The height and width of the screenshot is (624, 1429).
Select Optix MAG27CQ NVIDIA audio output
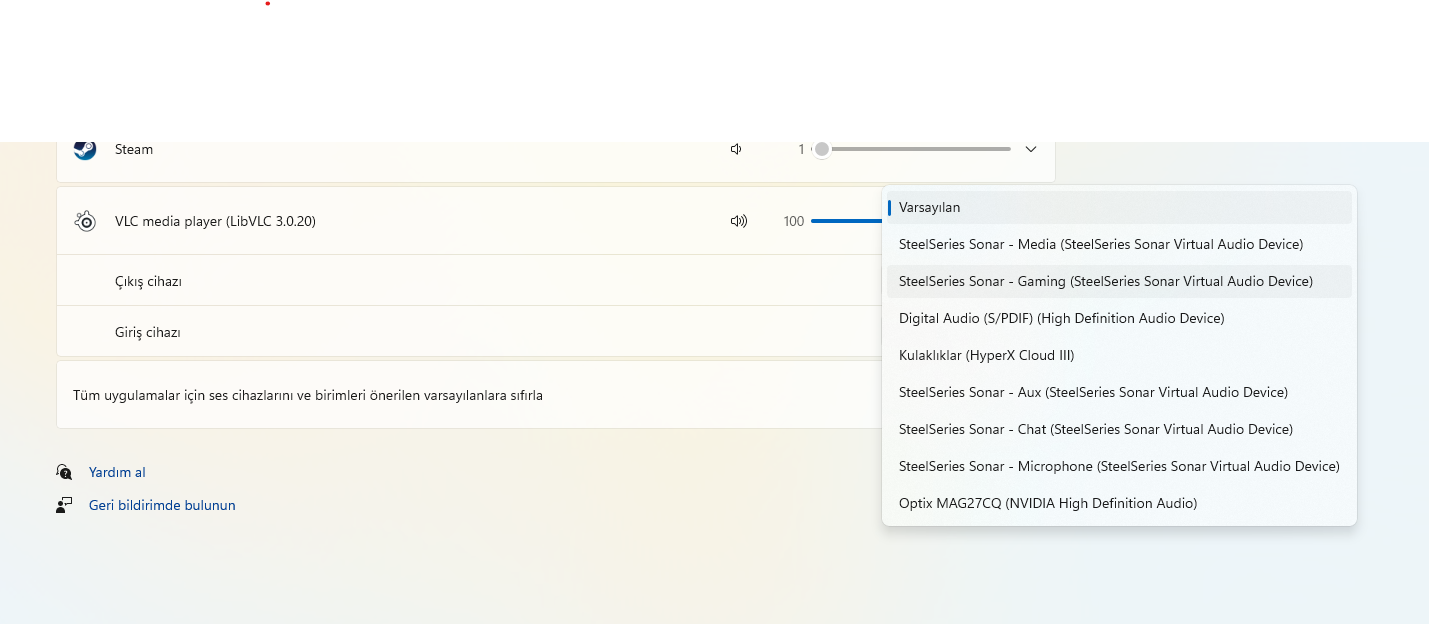1119,503
